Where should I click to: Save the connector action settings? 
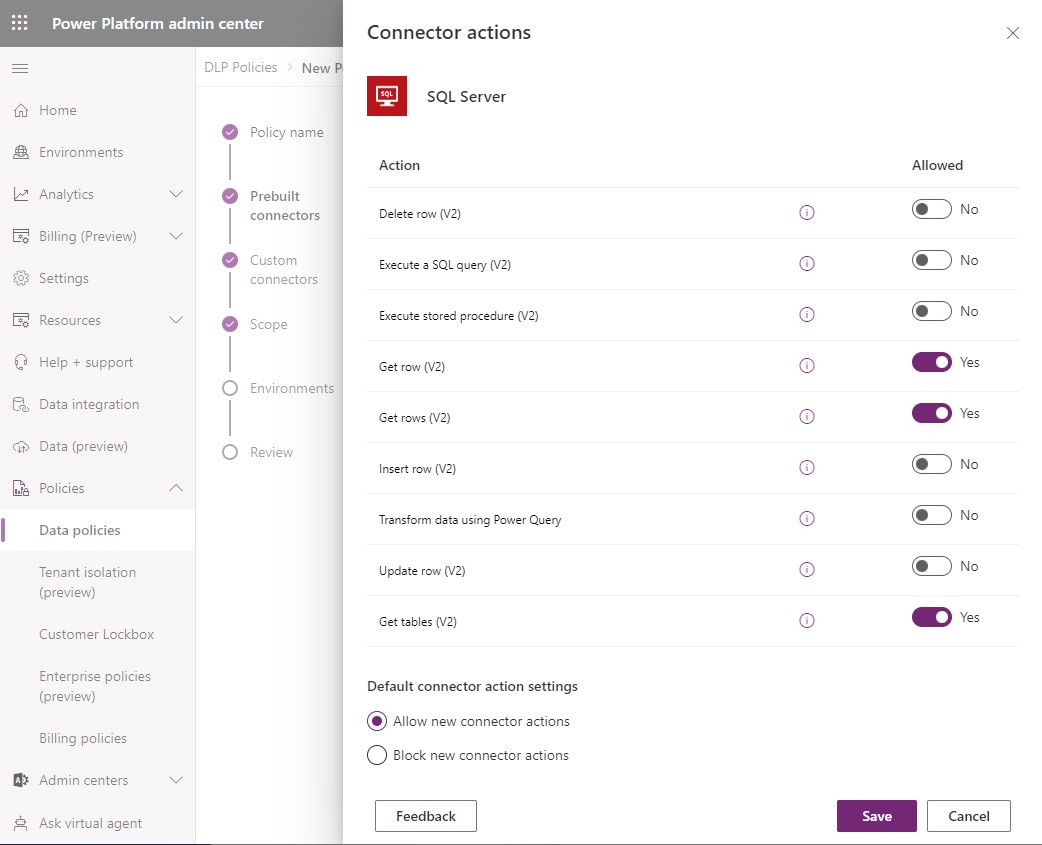click(x=876, y=816)
